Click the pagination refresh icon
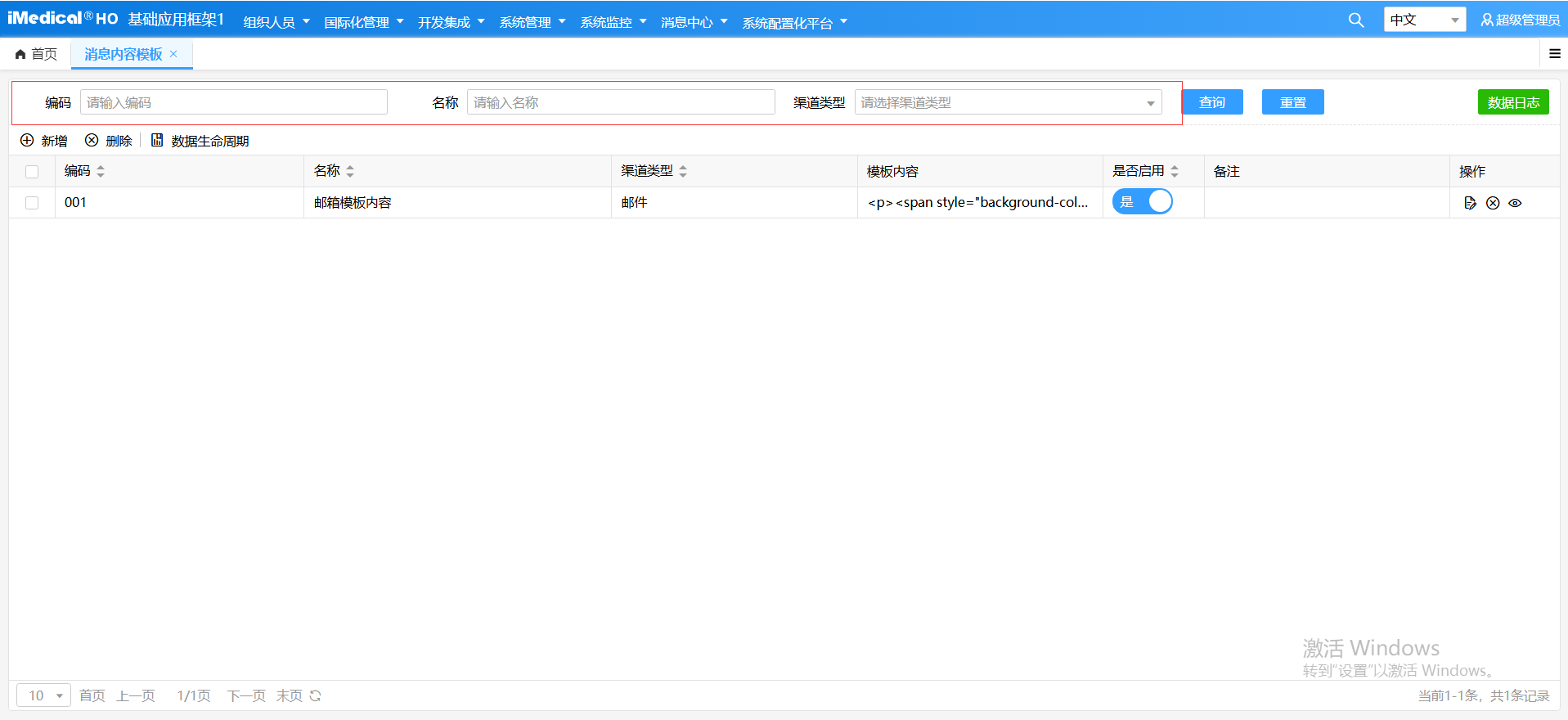Image resolution: width=1568 pixels, height=720 pixels. click(316, 695)
